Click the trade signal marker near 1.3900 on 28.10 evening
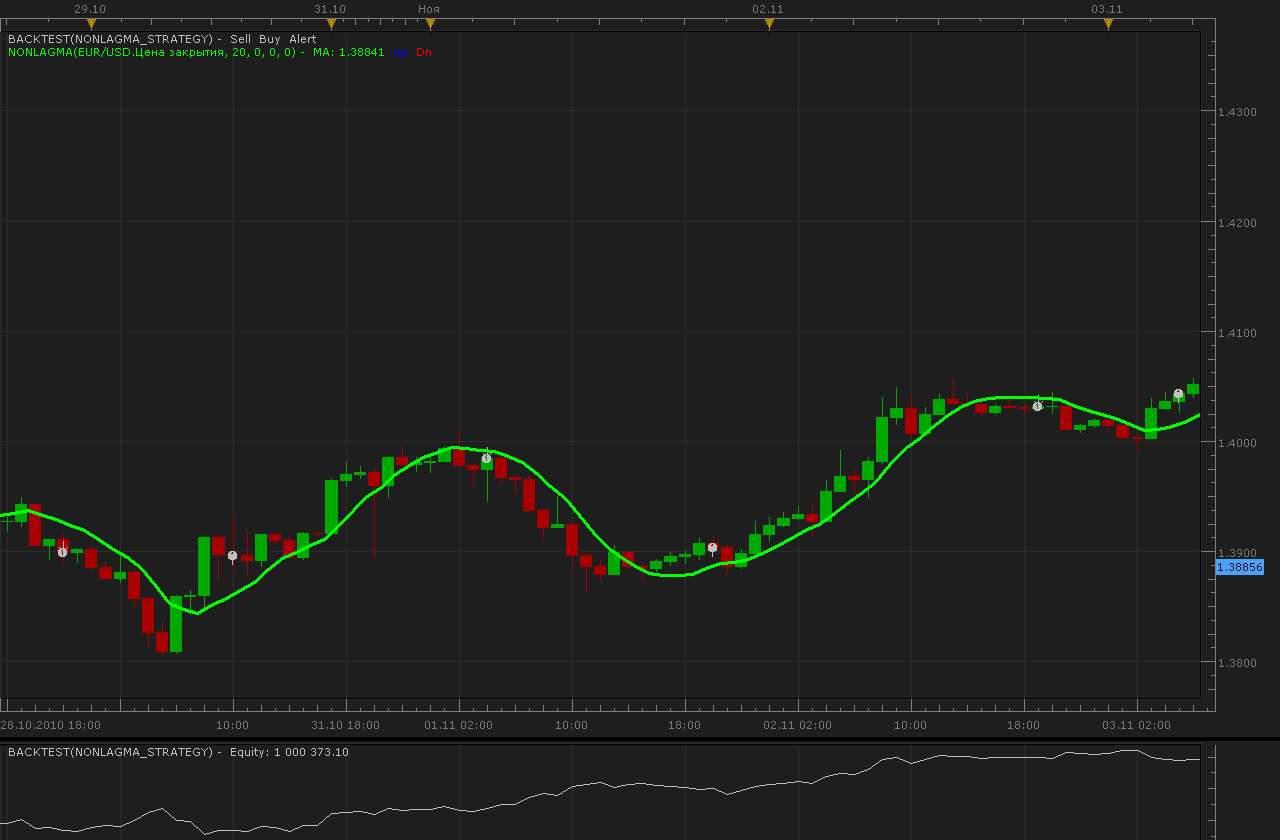 click(62, 552)
